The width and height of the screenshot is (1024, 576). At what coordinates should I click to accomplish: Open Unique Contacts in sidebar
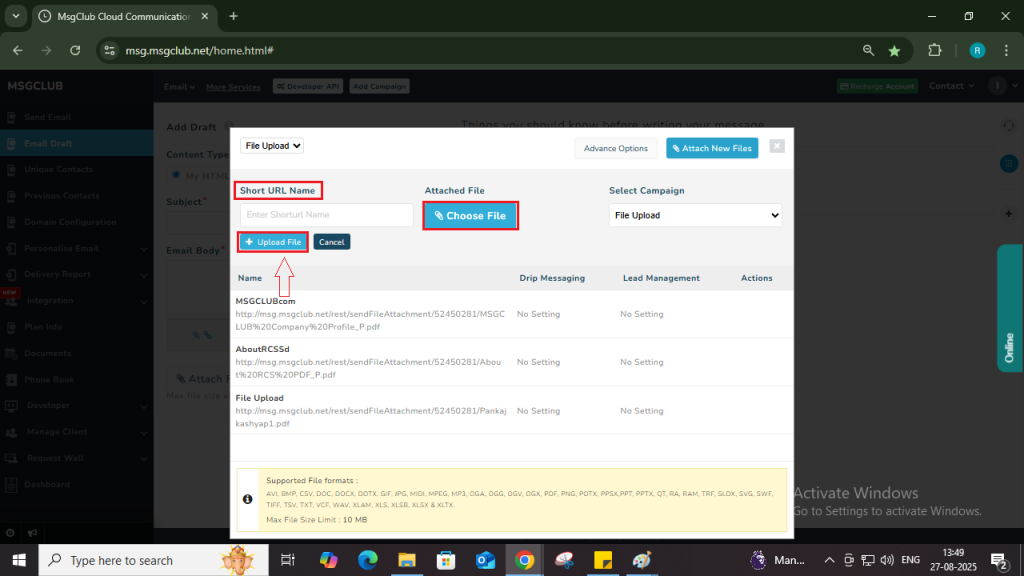[58, 169]
